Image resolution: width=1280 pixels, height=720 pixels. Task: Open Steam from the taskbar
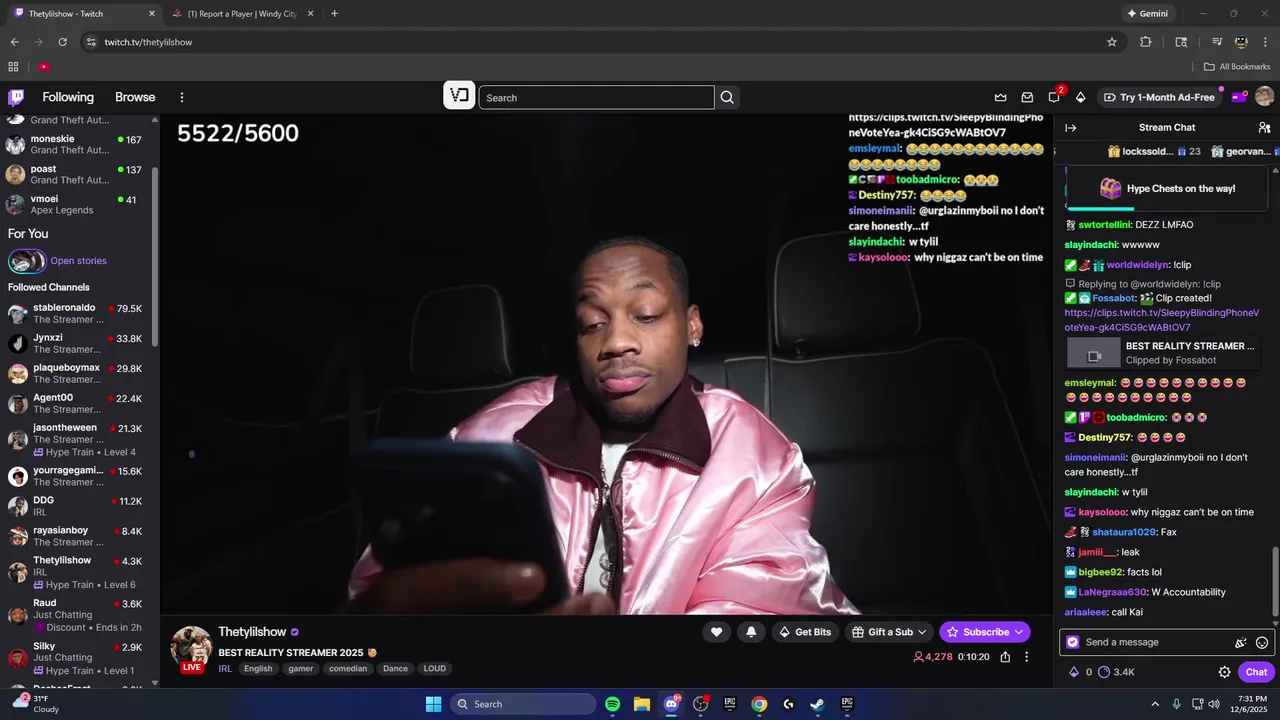pyautogui.click(x=817, y=704)
